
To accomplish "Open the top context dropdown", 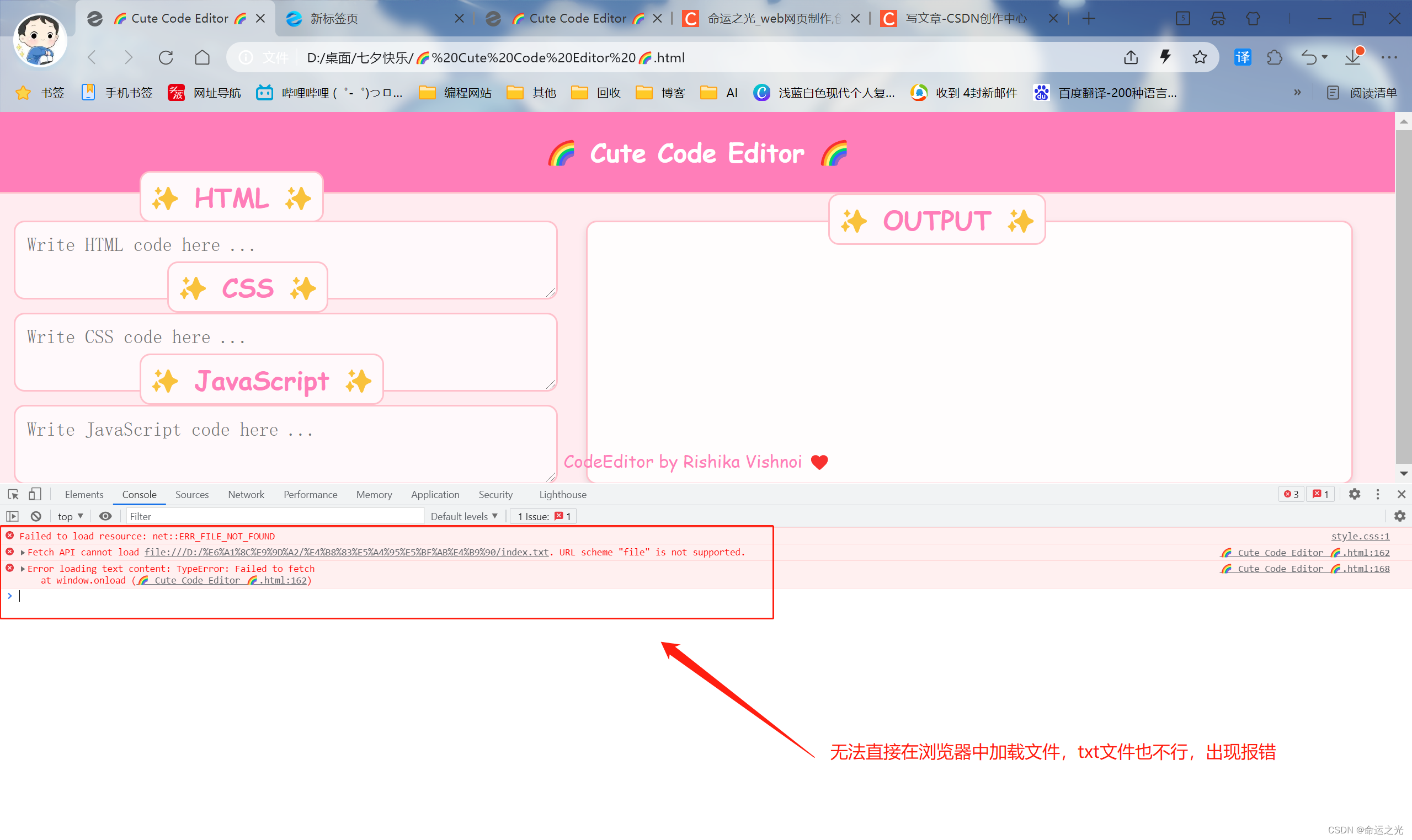I will click(x=70, y=516).
